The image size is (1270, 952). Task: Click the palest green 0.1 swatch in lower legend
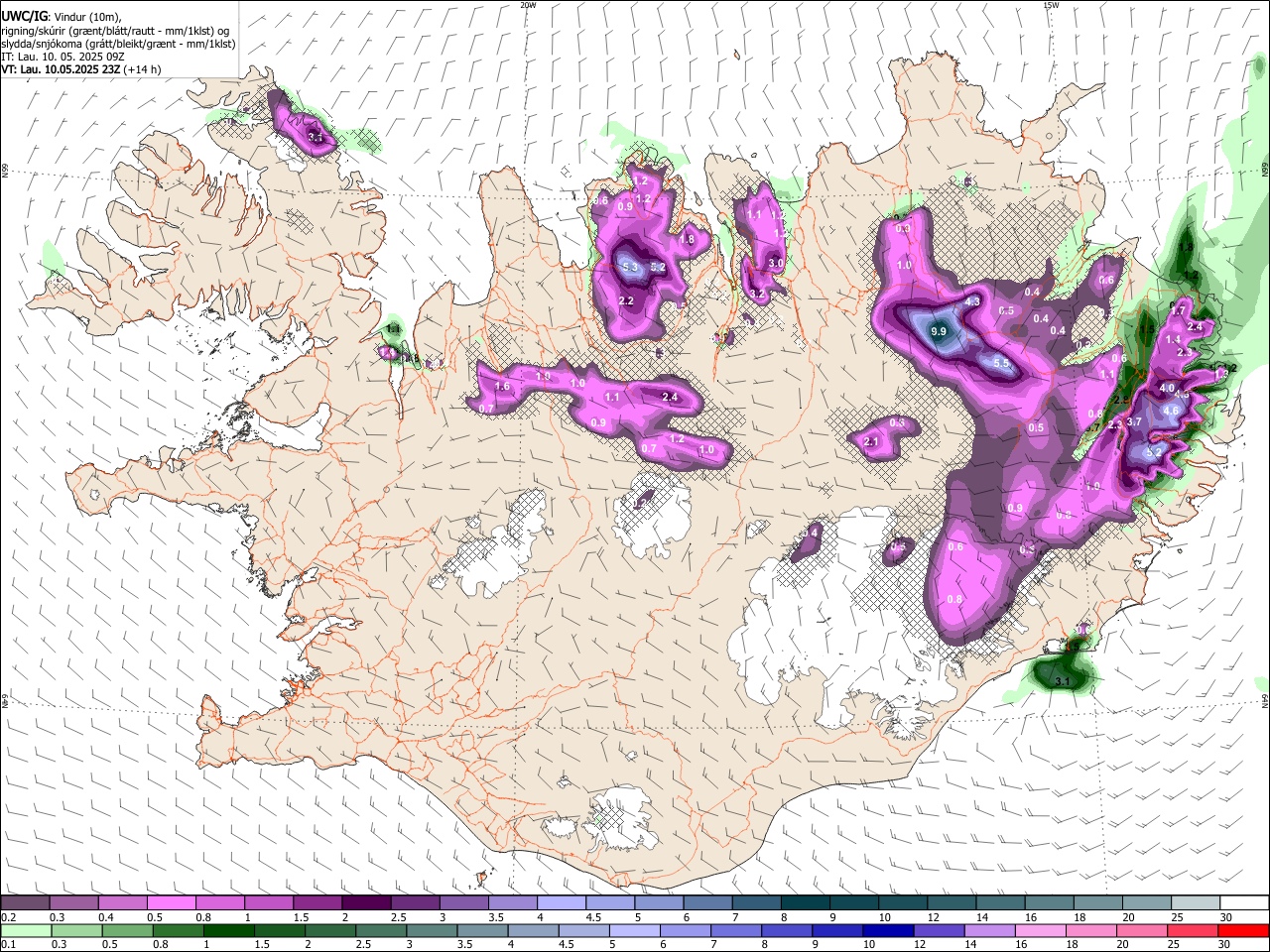25,930
